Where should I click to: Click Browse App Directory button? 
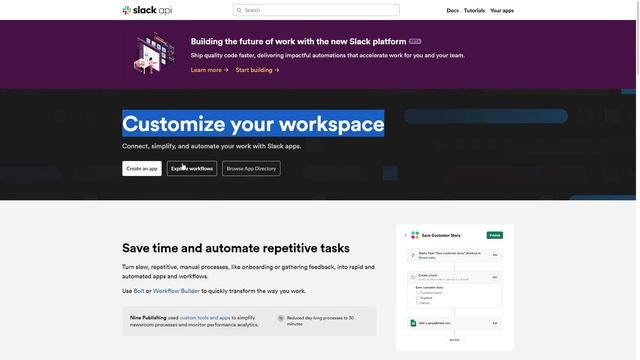(251, 169)
